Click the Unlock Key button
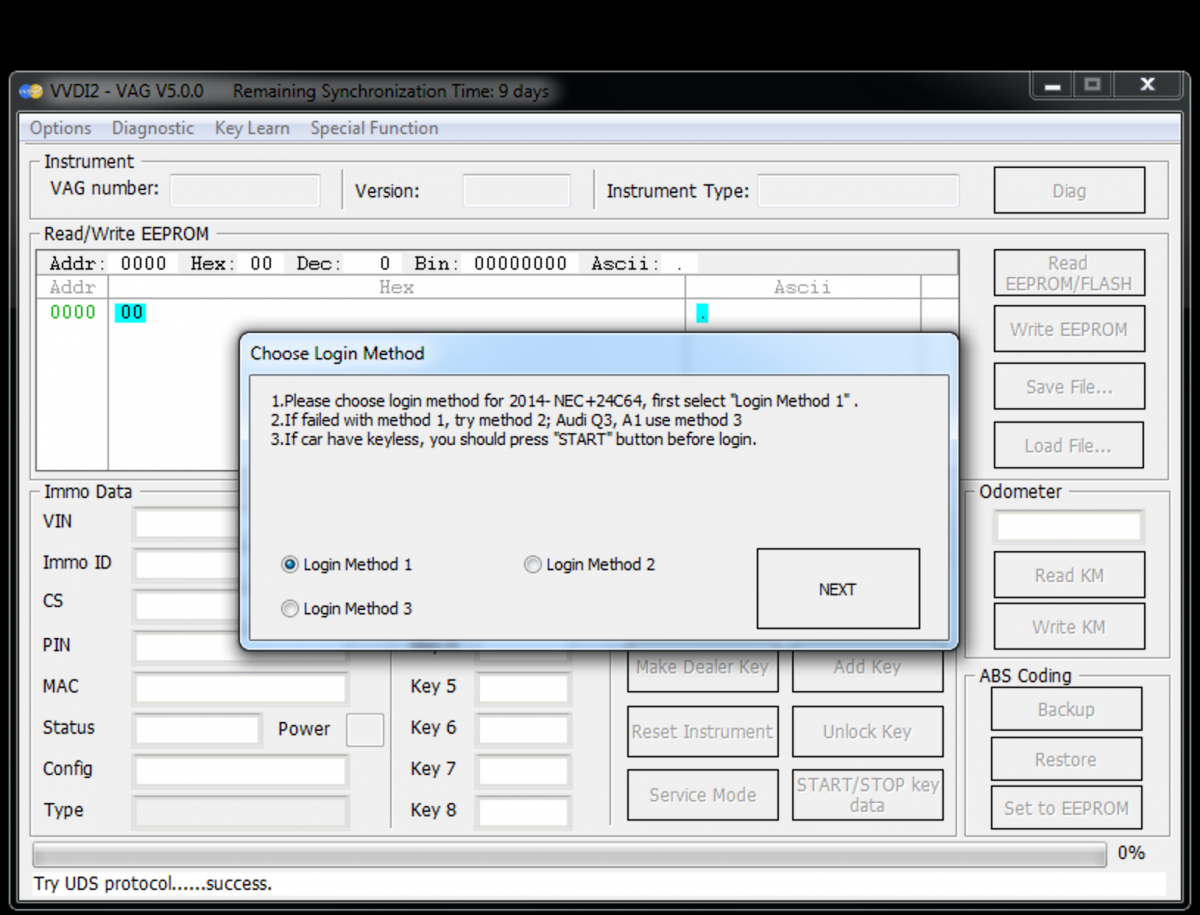The width and height of the screenshot is (1200, 915). [868, 732]
